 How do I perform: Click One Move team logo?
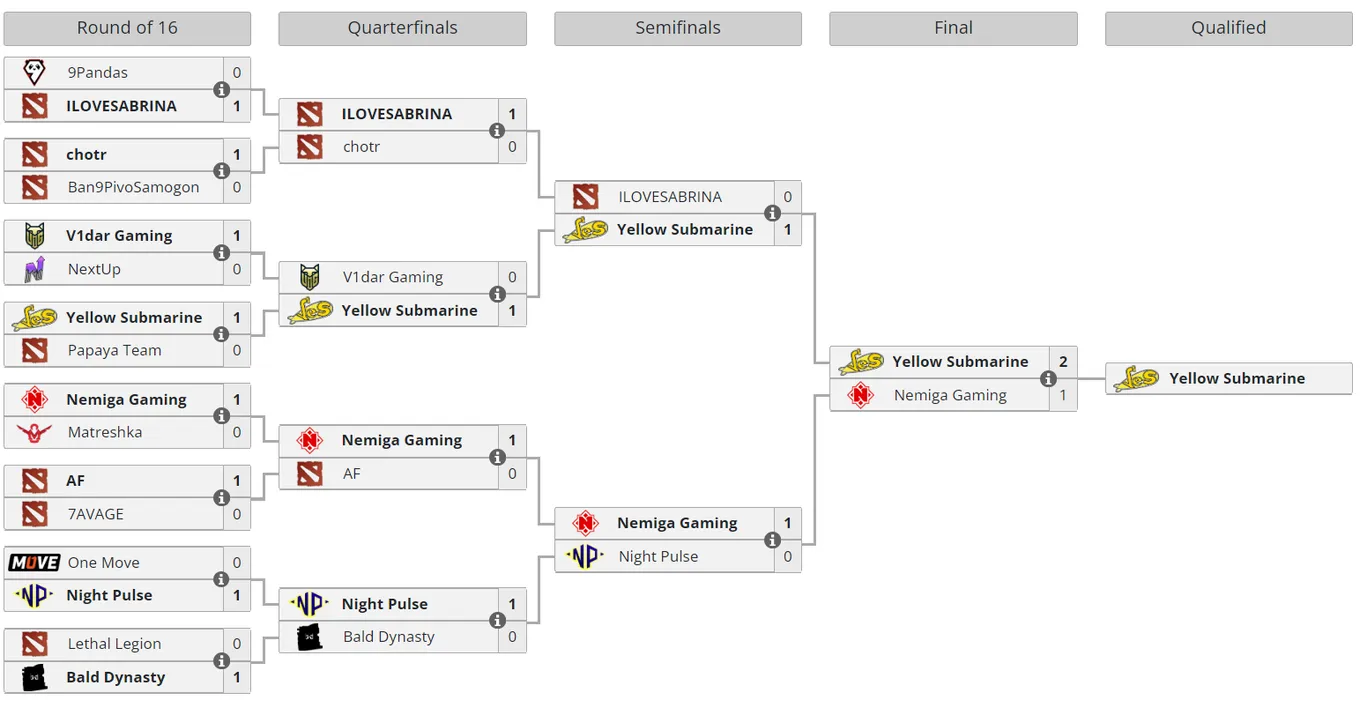[35, 562]
